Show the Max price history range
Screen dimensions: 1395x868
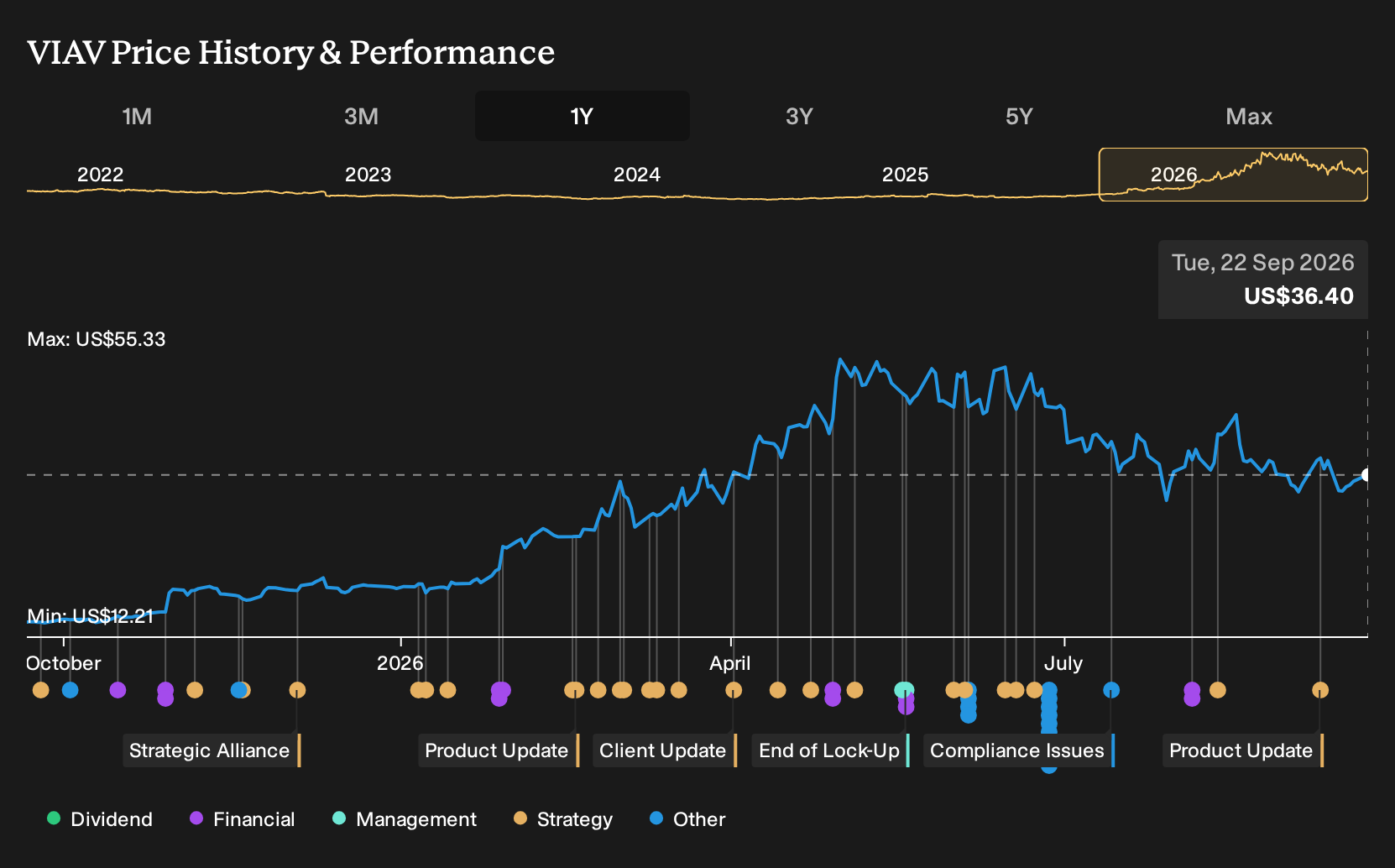pos(1249,116)
